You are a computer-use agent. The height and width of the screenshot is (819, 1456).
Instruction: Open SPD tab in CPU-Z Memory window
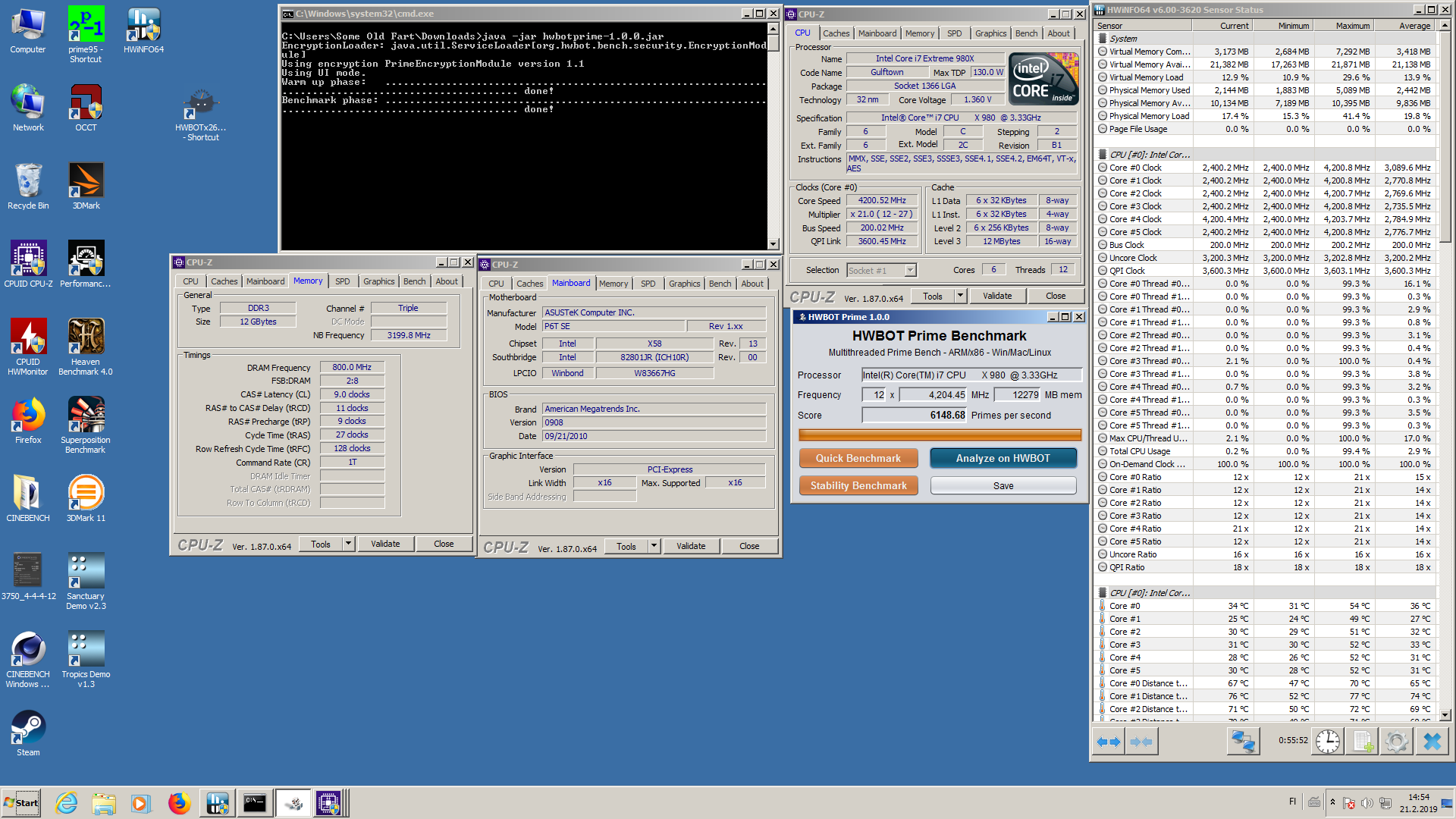click(343, 281)
